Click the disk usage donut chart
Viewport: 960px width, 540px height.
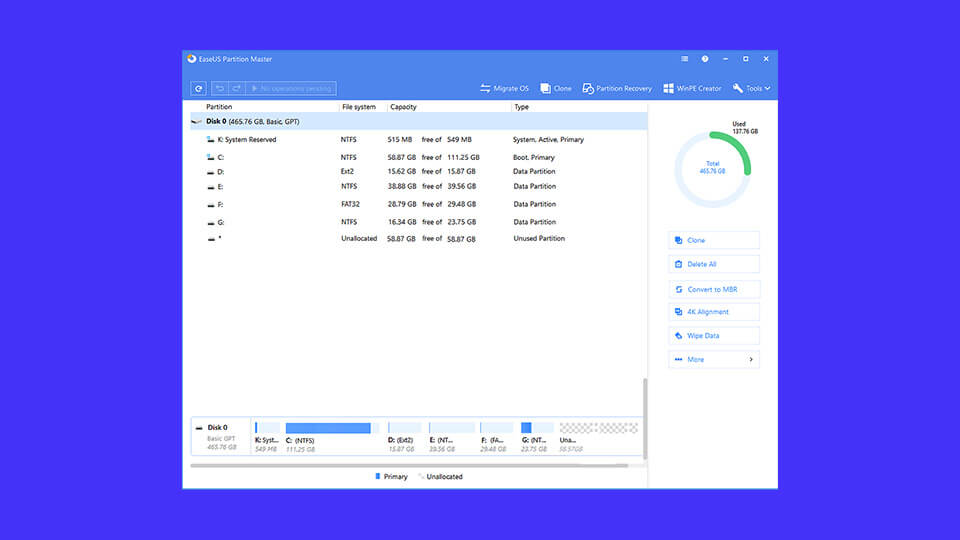[x=713, y=170]
